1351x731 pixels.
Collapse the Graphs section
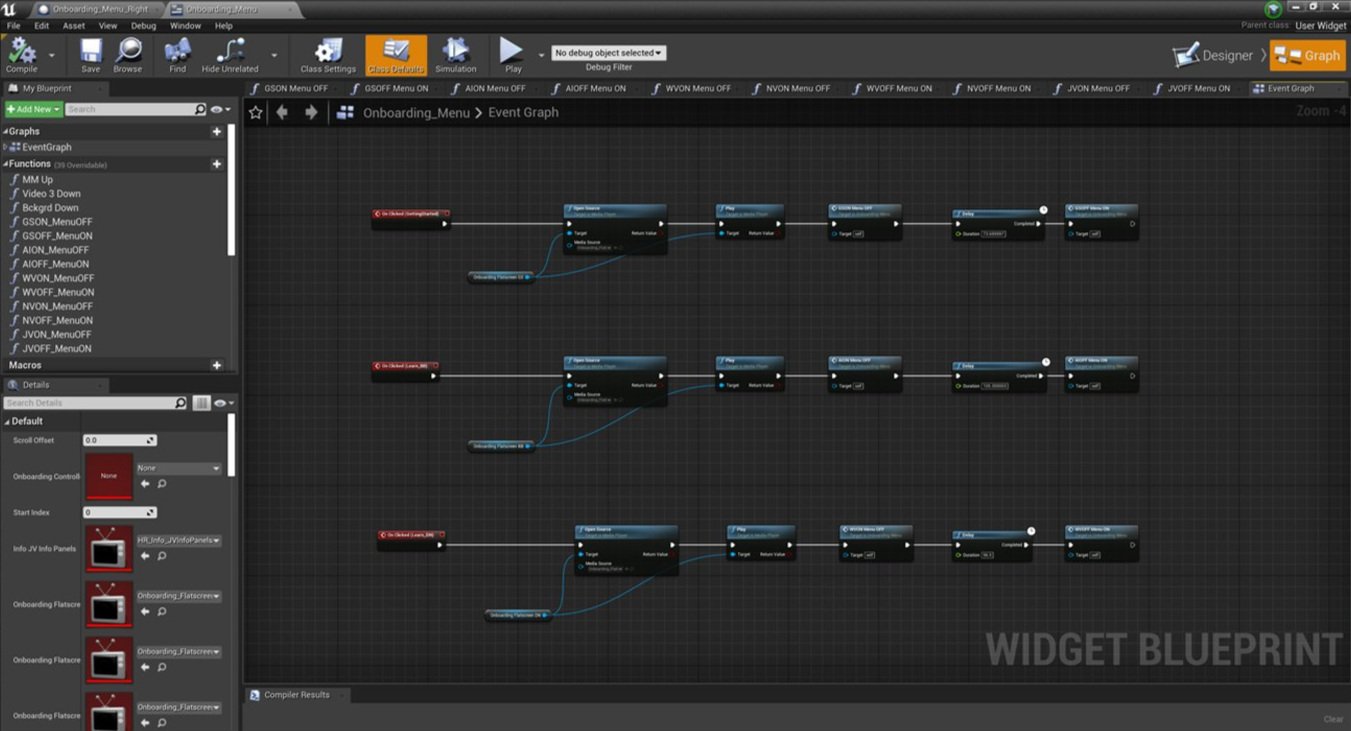(x=5, y=131)
